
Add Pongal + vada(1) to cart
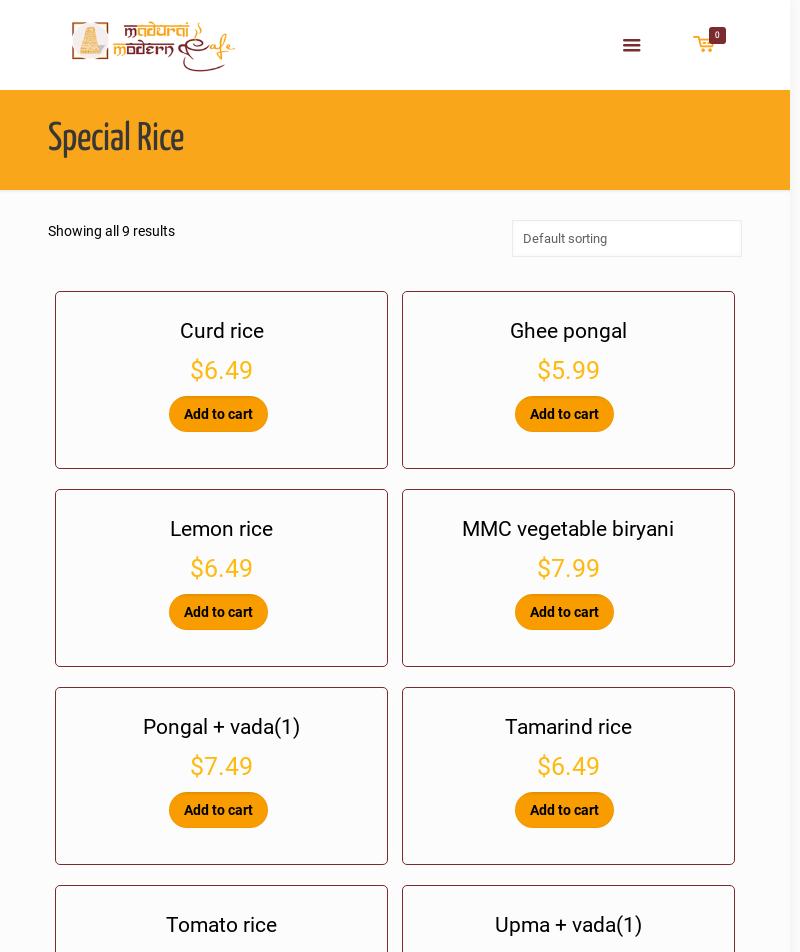pyautogui.click(x=218, y=810)
